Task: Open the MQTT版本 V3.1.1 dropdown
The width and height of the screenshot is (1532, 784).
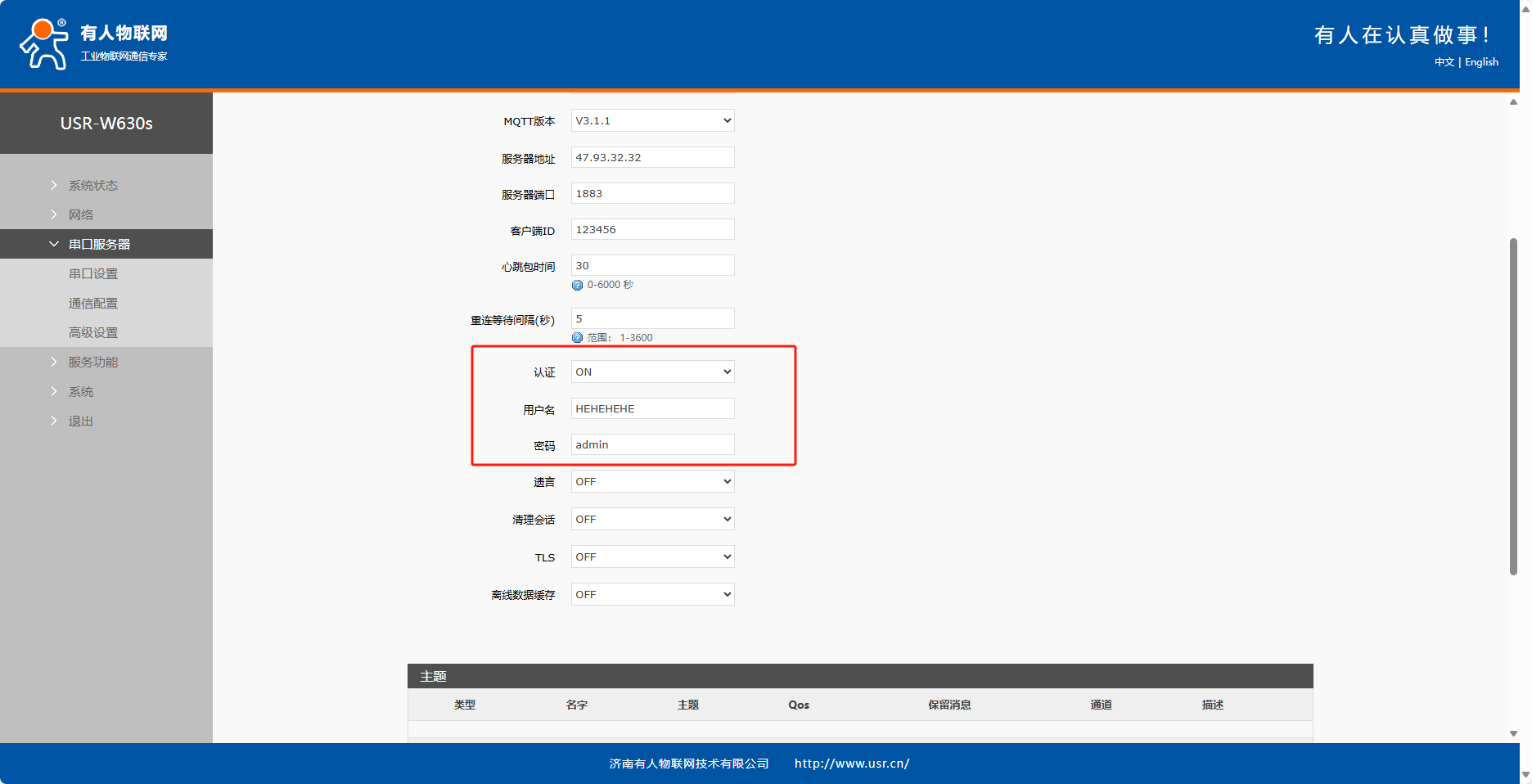Action: [652, 121]
